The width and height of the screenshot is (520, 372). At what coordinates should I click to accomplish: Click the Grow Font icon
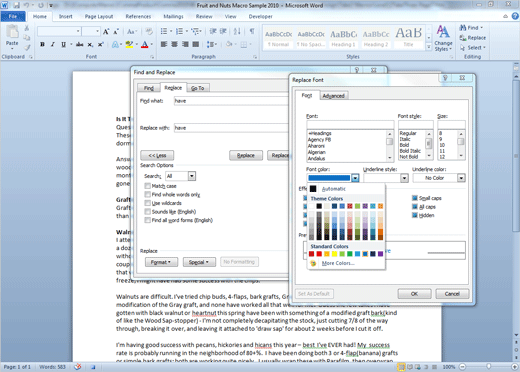tap(106, 32)
